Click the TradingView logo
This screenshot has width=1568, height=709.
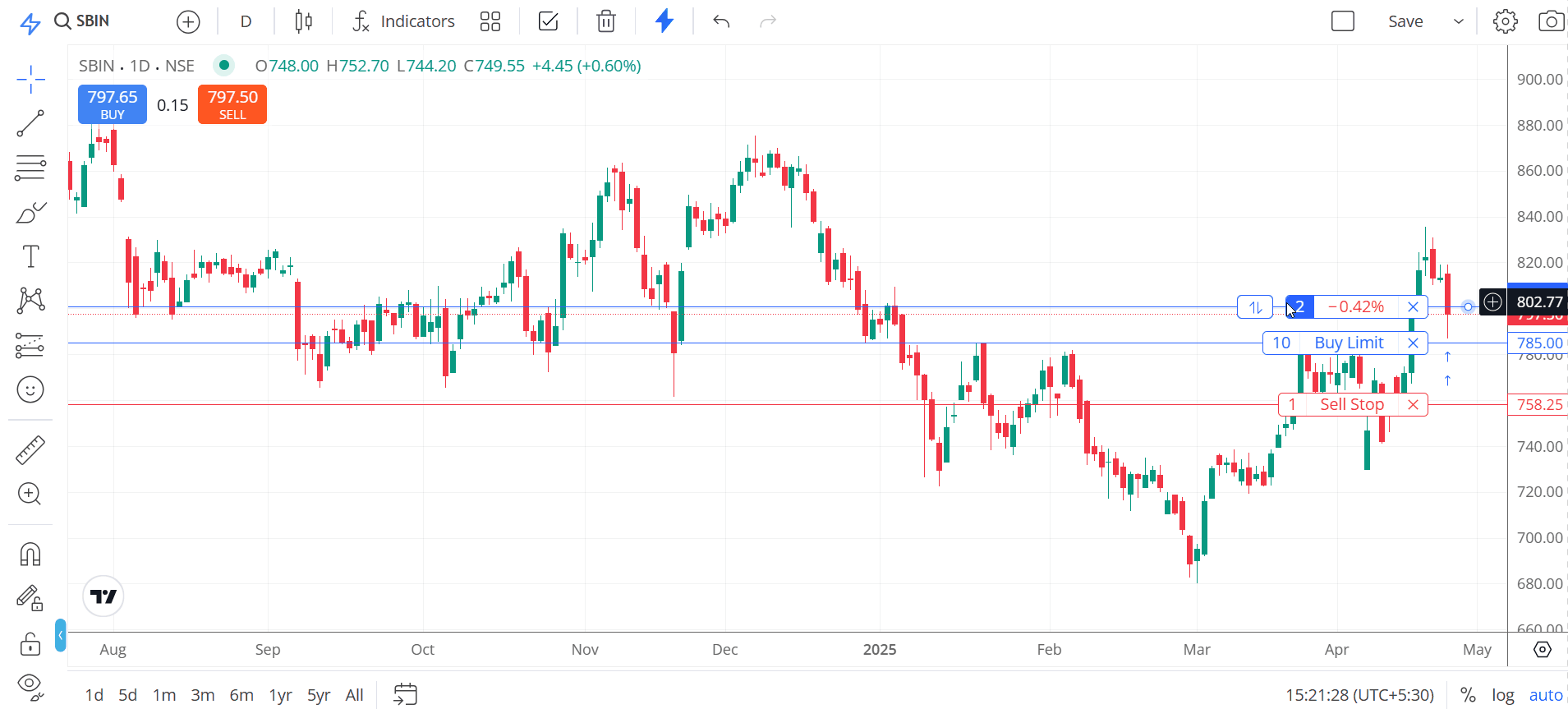[103, 596]
